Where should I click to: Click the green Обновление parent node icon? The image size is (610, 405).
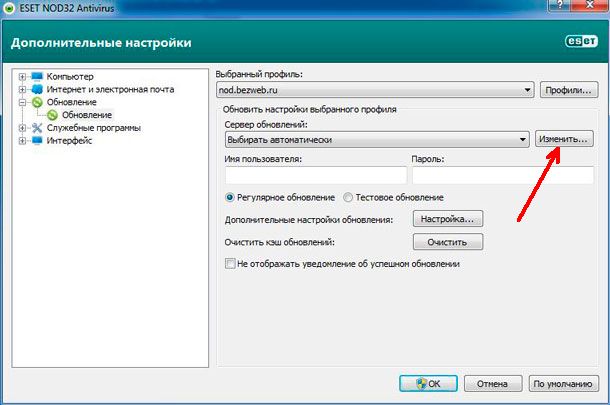(37, 102)
